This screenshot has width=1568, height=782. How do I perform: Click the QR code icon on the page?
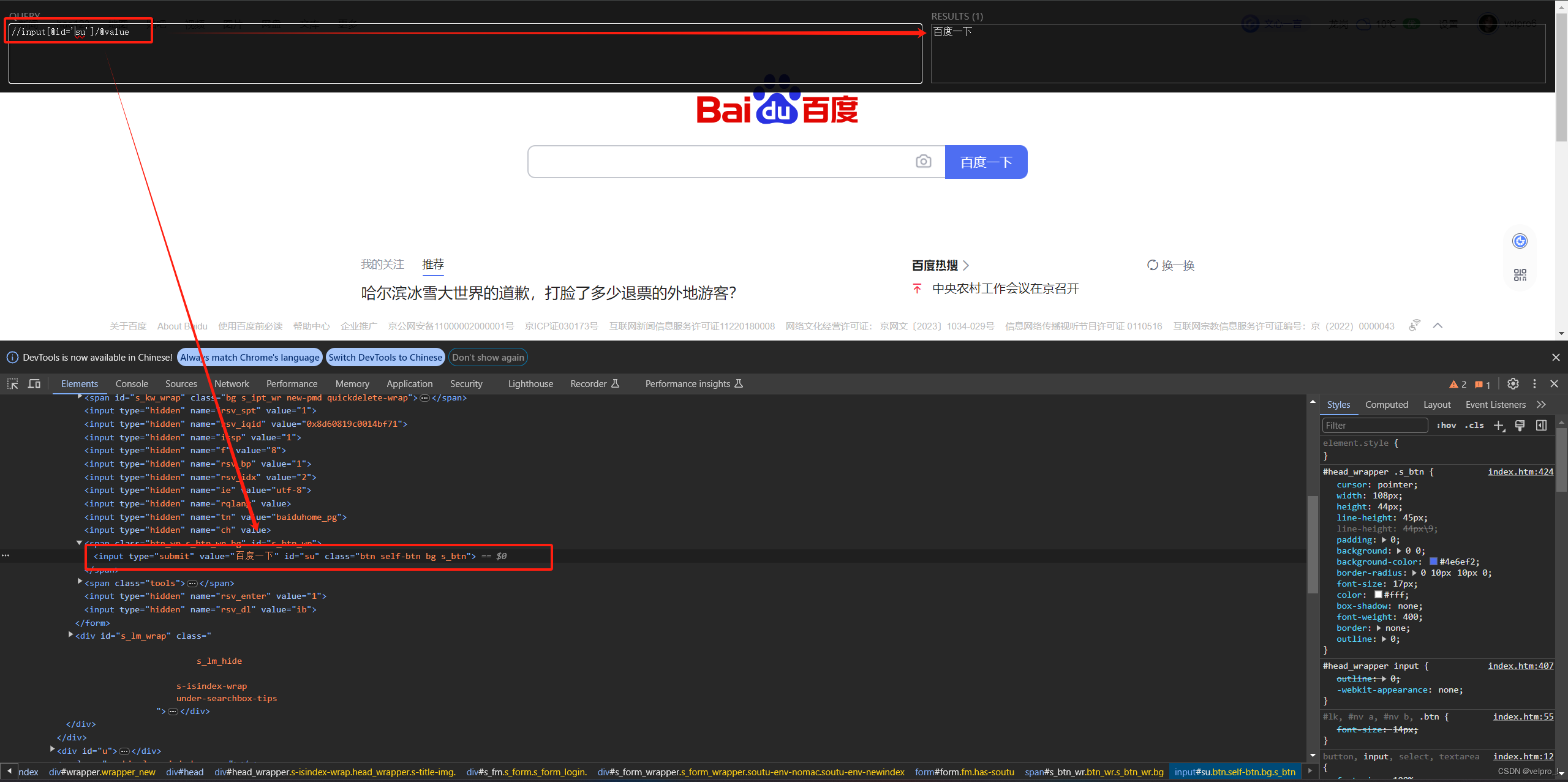pos(1520,275)
